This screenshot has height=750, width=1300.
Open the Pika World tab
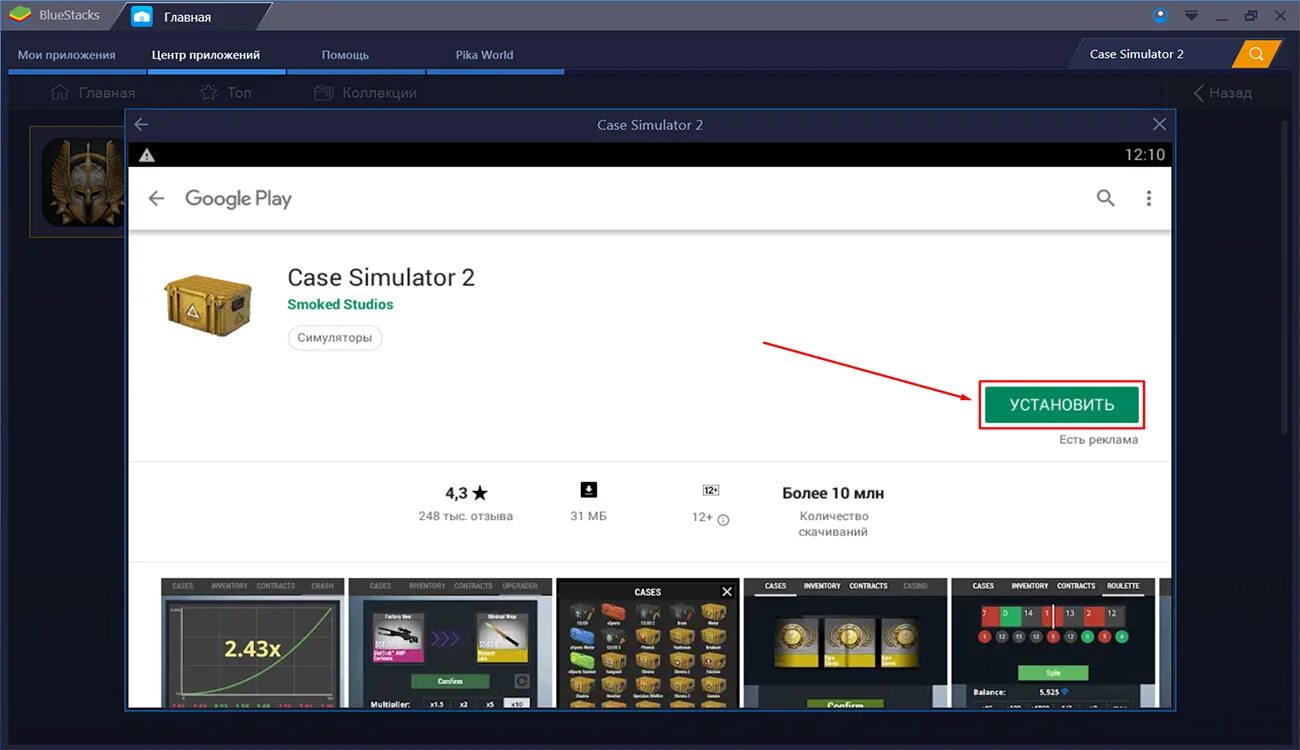(485, 55)
